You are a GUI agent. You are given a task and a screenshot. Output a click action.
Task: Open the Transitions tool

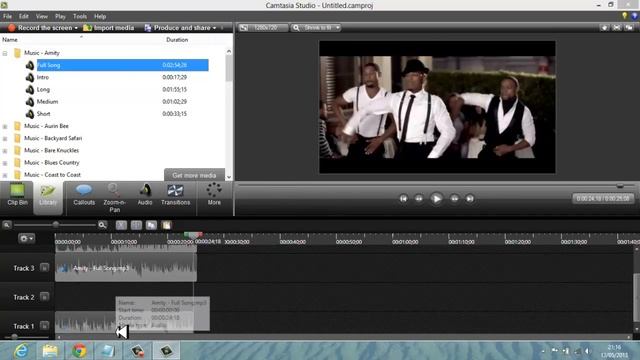click(x=176, y=195)
